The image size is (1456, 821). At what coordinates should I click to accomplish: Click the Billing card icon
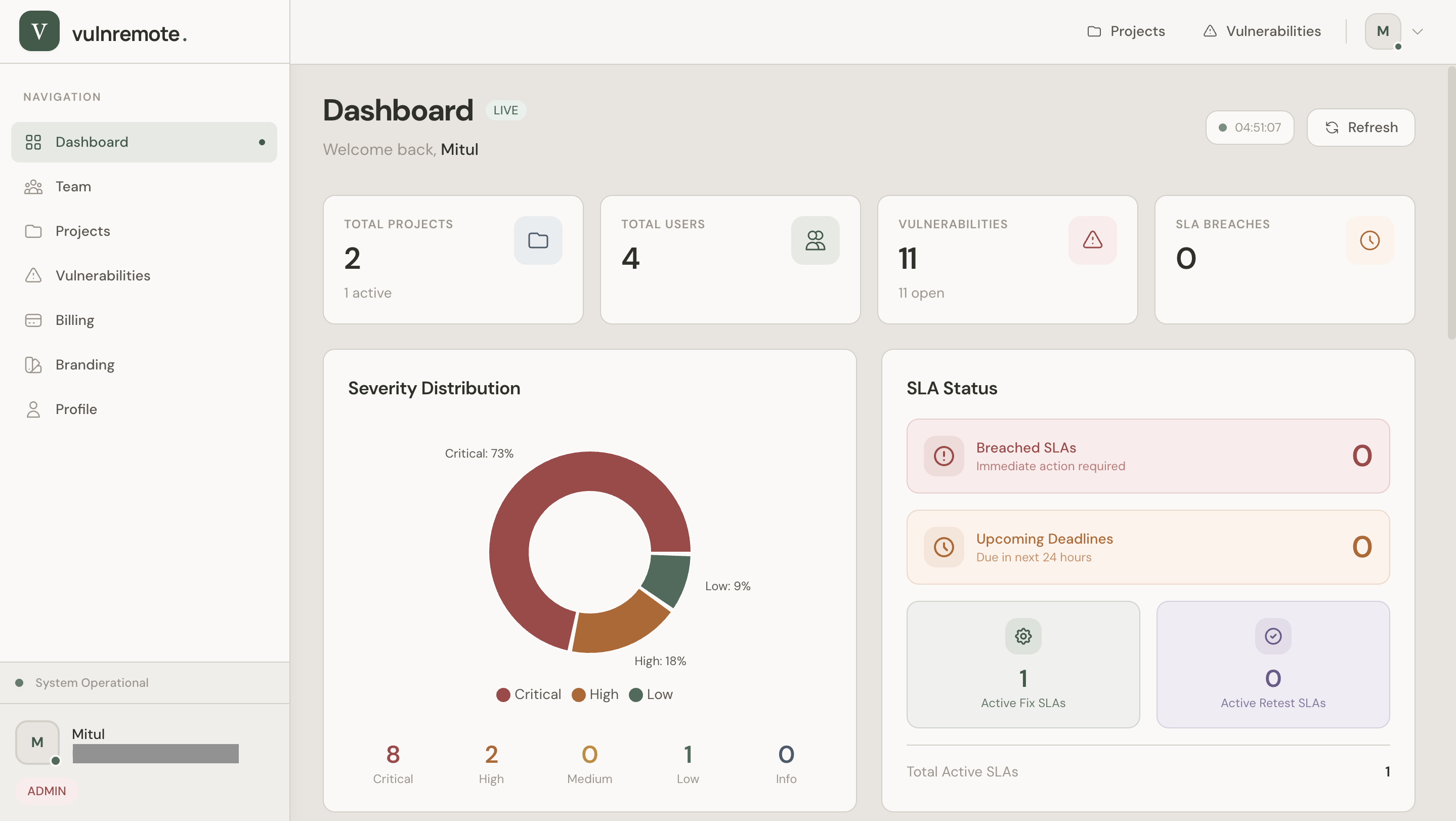(33, 319)
